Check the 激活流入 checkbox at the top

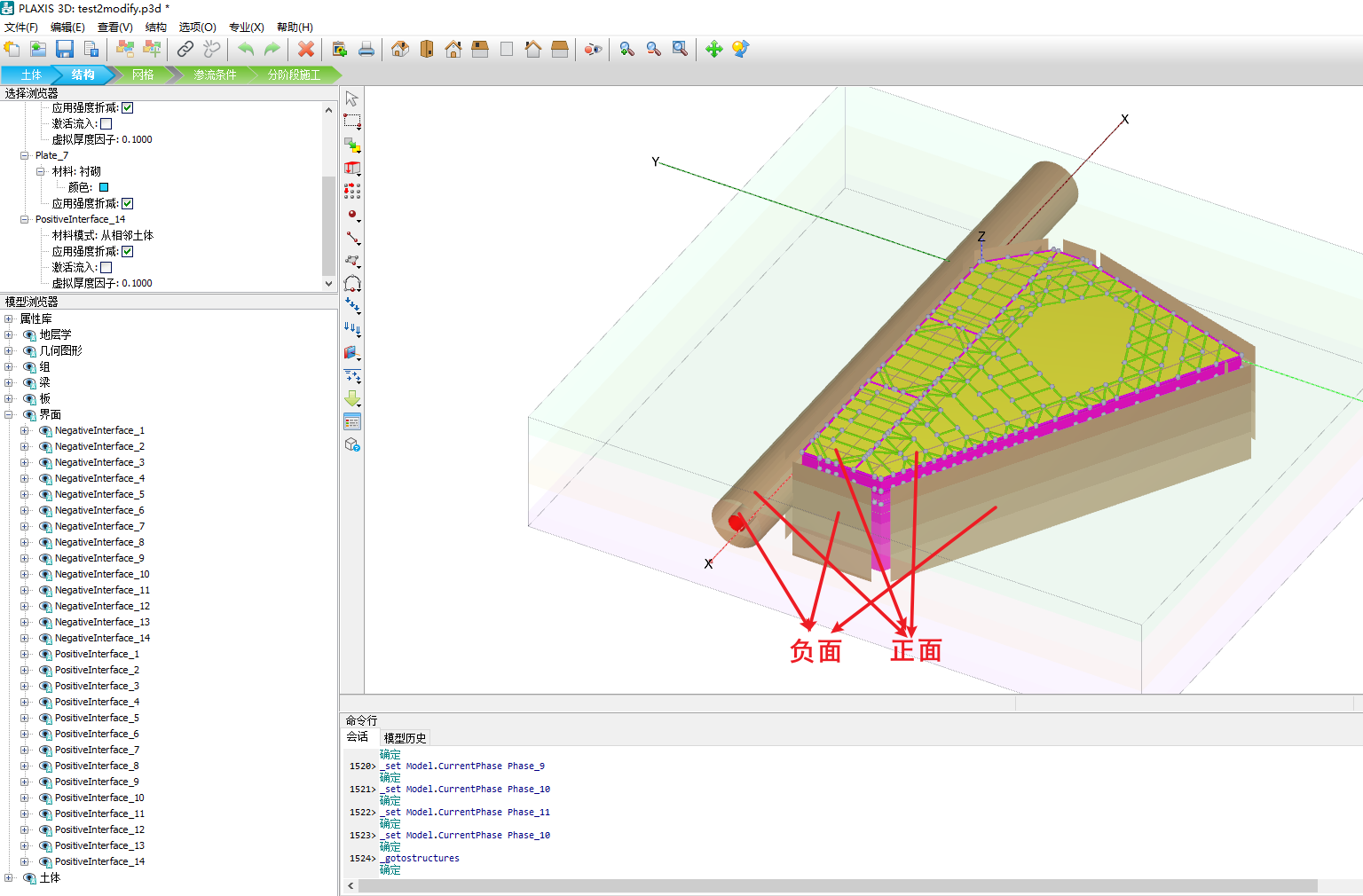point(106,123)
